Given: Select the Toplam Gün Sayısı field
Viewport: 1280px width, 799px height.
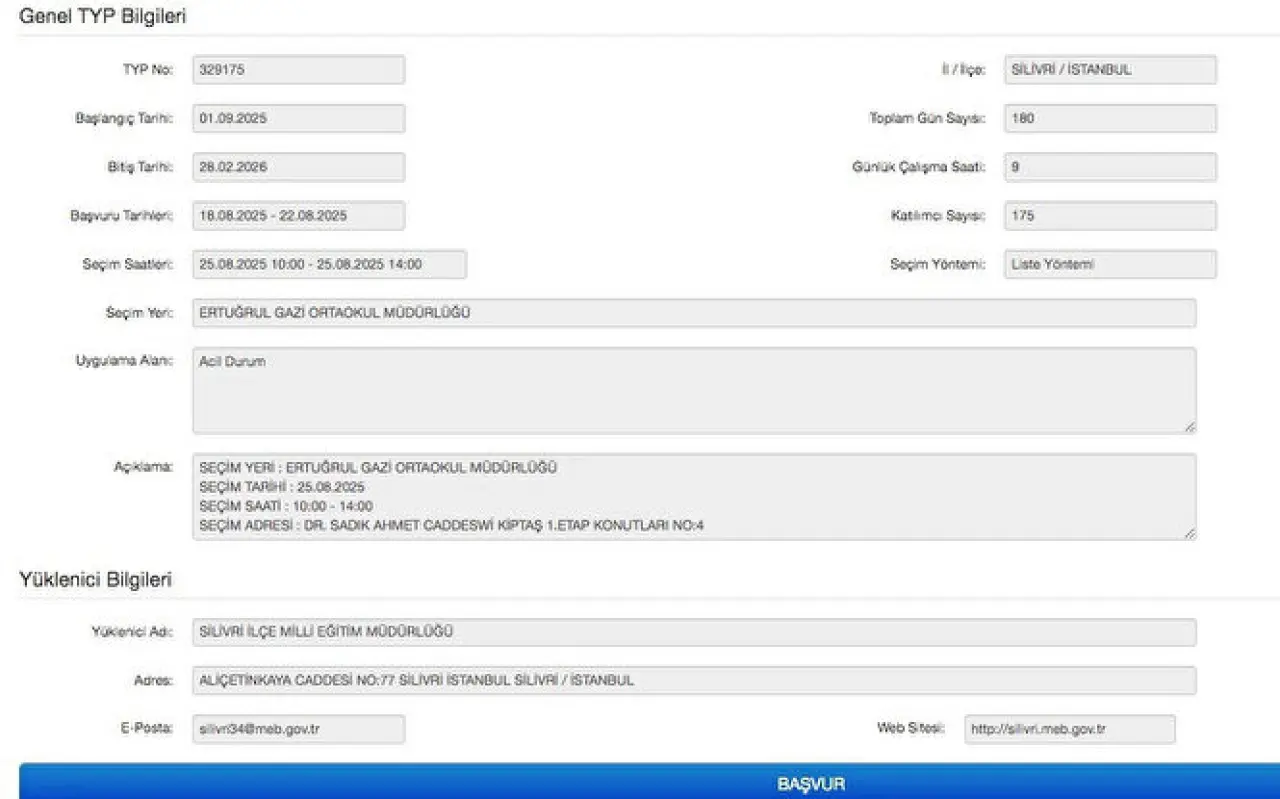Looking at the screenshot, I should 1110,118.
